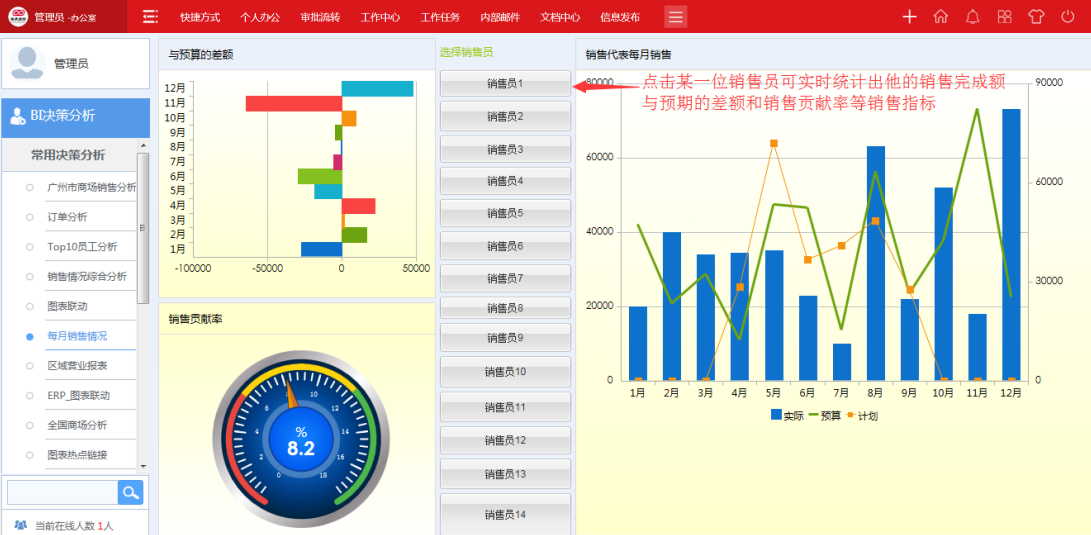Screen dimensions: 1091x535
Task: Select the Top10员工分析 sidebar item
Action: (82, 247)
